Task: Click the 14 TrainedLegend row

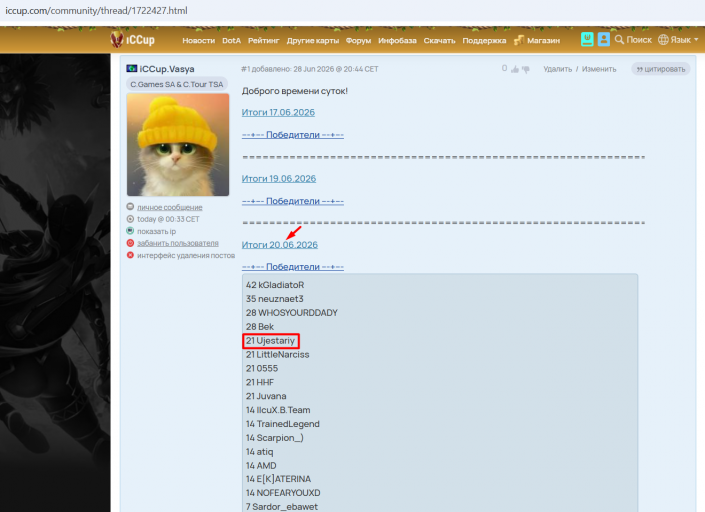Action: [282, 424]
